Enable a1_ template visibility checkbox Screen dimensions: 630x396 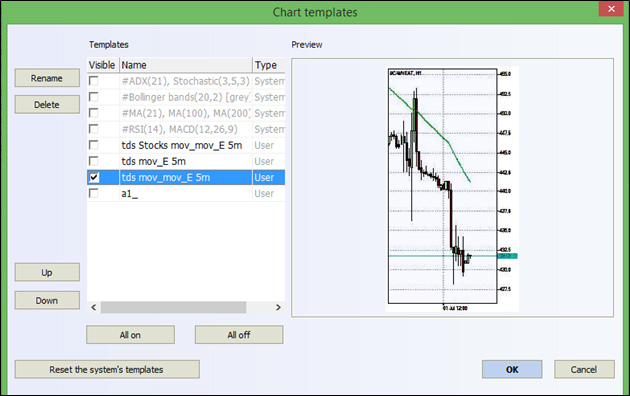(94, 193)
